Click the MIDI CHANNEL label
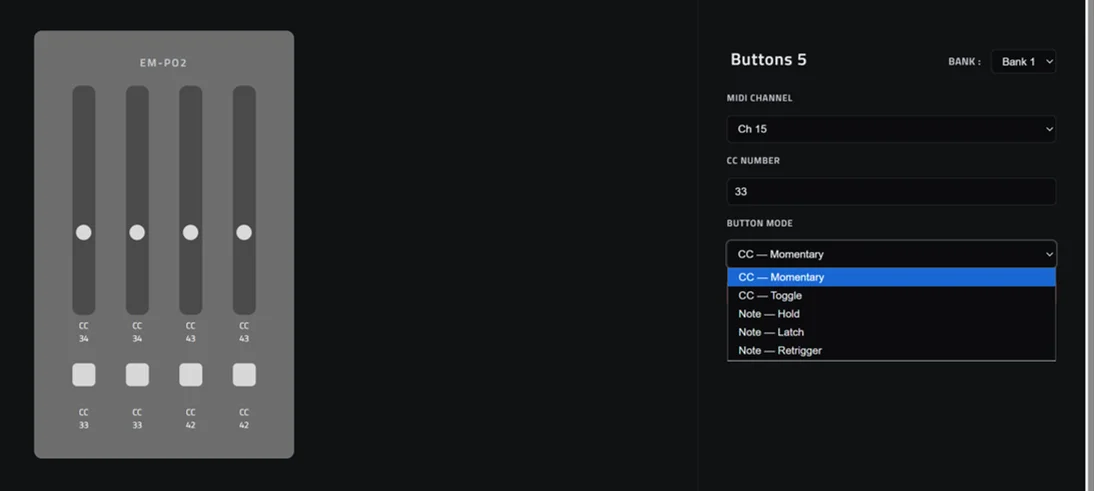 759,98
